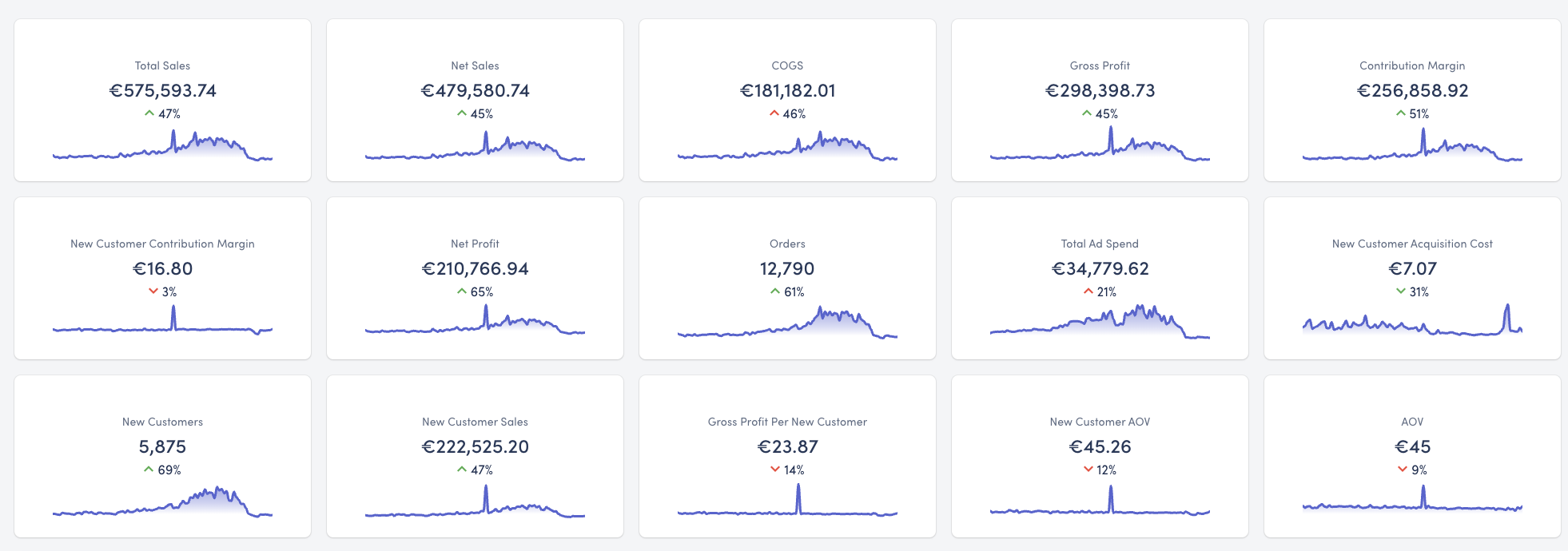Image resolution: width=1568 pixels, height=551 pixels.
Task: Click the green down arrow under New Customer Acquisition Cost
Action: pyautogui.click(x=1401, y=291)
